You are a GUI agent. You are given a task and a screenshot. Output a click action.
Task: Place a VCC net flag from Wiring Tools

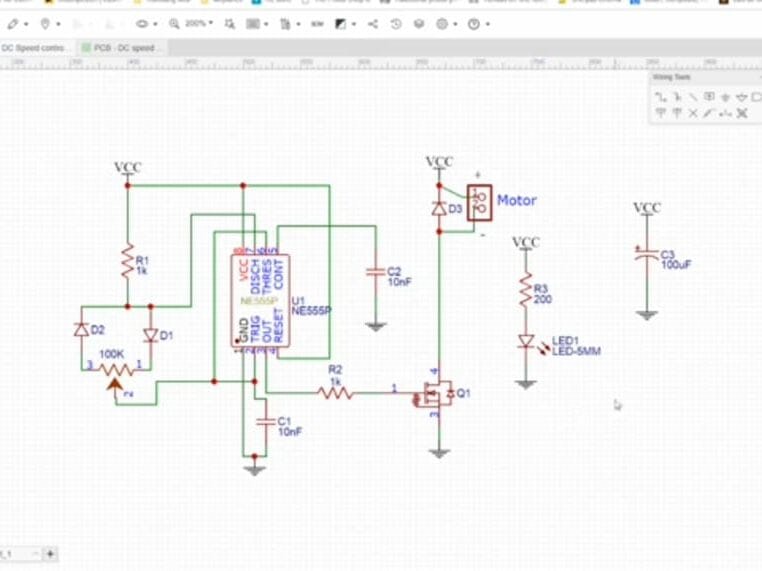click(x=660, y=113)
